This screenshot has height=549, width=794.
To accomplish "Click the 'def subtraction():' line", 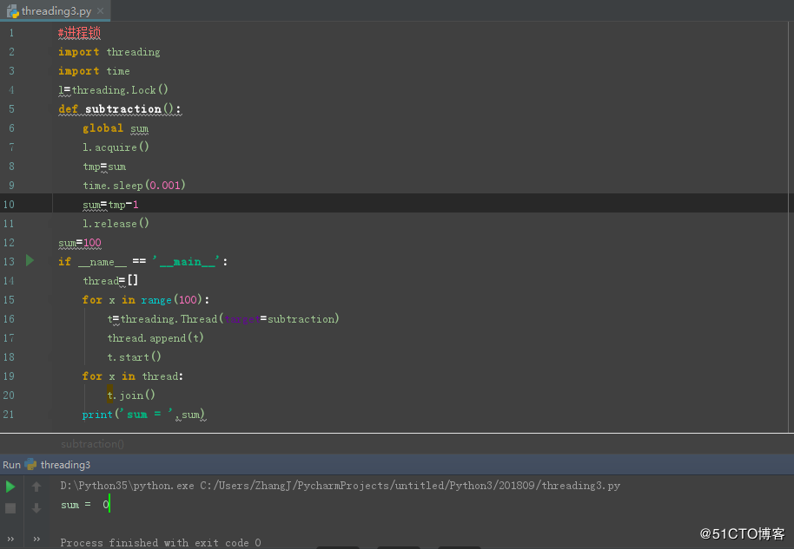I will 120,109.
